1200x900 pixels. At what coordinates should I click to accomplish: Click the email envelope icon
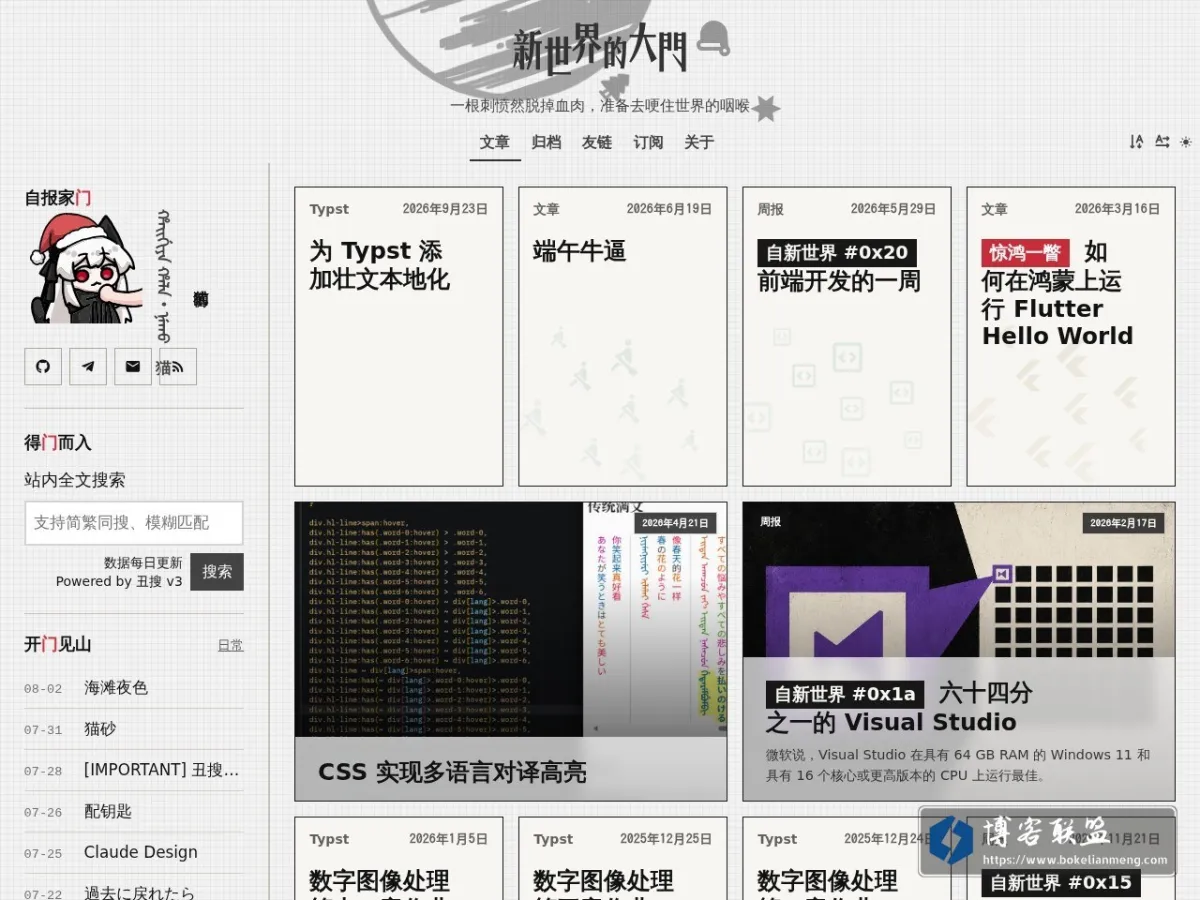click(x=133, y=367)
